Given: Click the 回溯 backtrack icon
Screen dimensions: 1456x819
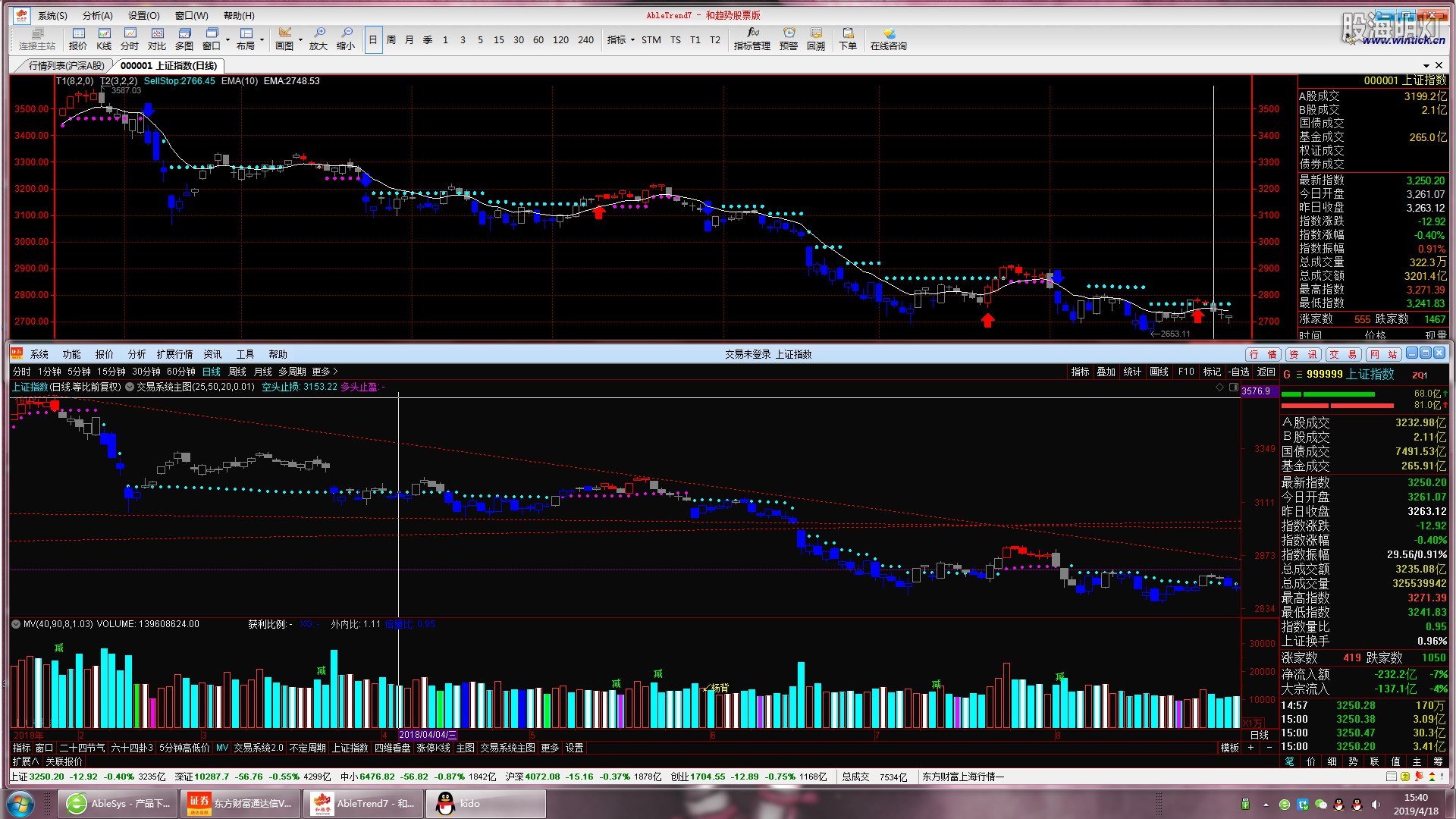Looking at the screenshot, I should pos(816,39).
